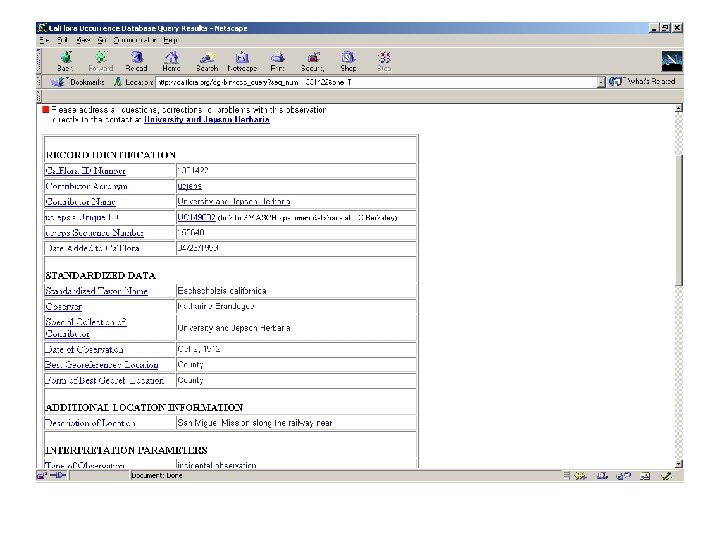Open the Edit menu
This screenshot has height=540, width=720.
pos(63,40)
